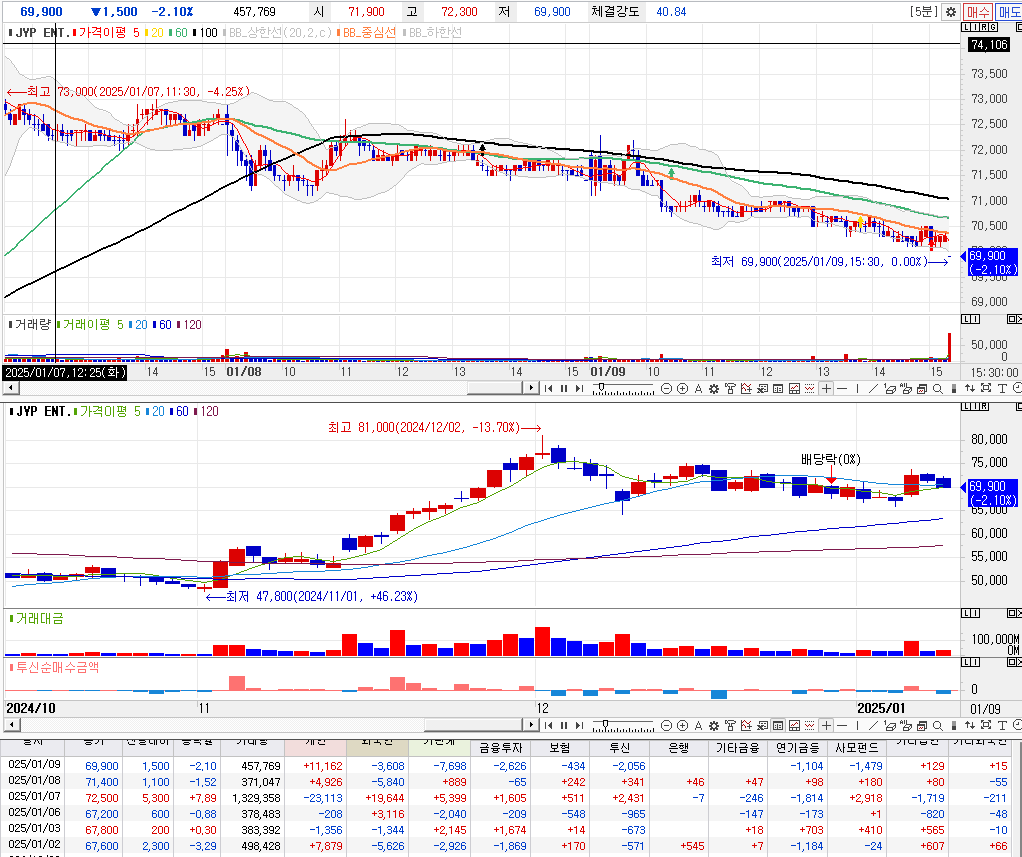Screen dimensions: 1022x857
Task: Click the font A icon in upper toolbar
Action: coord(698,388)
